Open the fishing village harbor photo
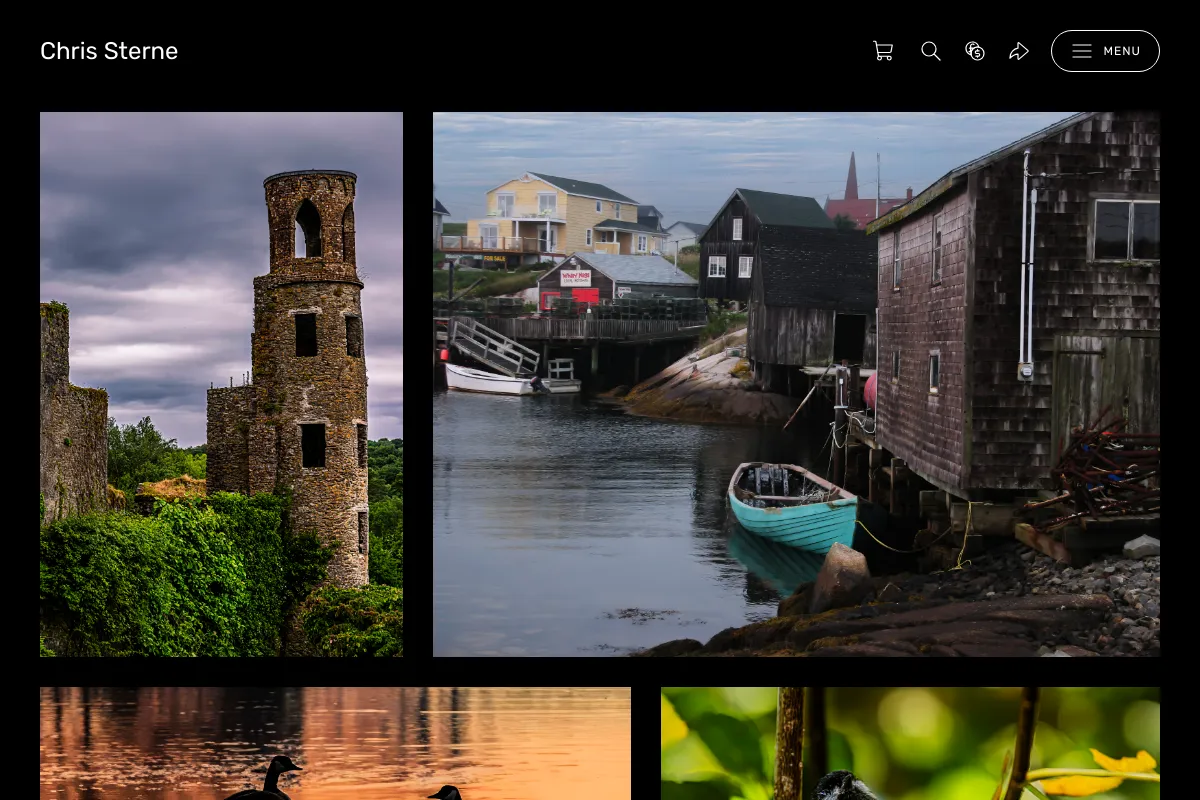This screenshot has width=1200, height=800. click(x=796, y=384)
